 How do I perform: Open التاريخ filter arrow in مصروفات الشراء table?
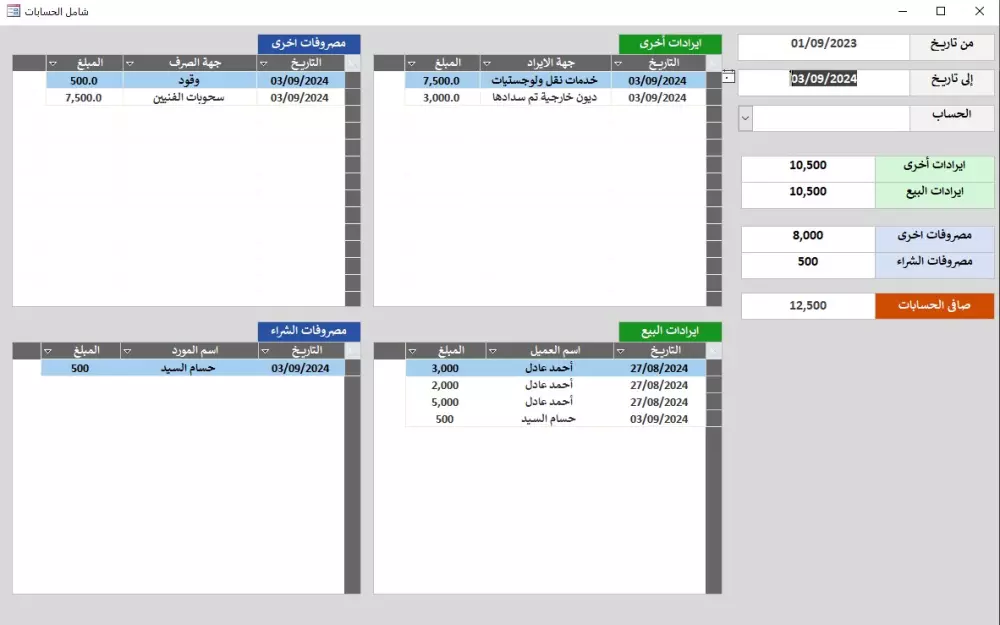[x=265, y=351]
